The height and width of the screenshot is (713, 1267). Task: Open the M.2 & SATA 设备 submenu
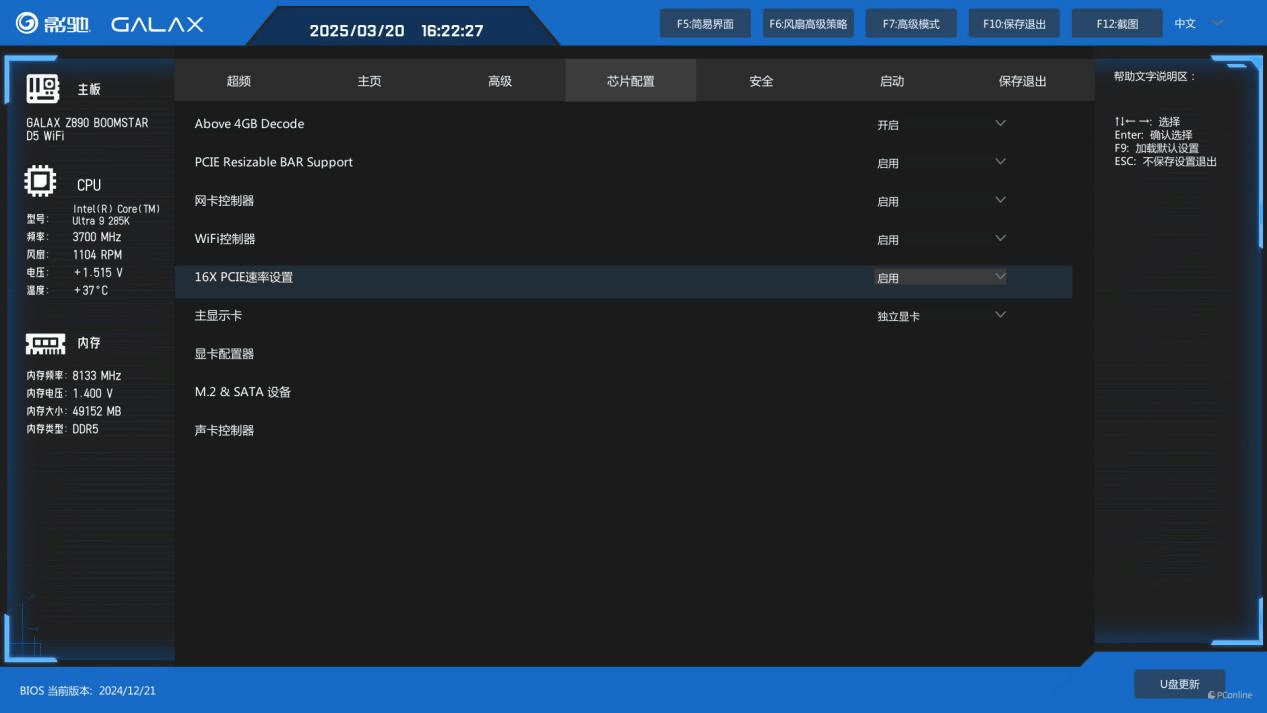[x=243, y=392]
